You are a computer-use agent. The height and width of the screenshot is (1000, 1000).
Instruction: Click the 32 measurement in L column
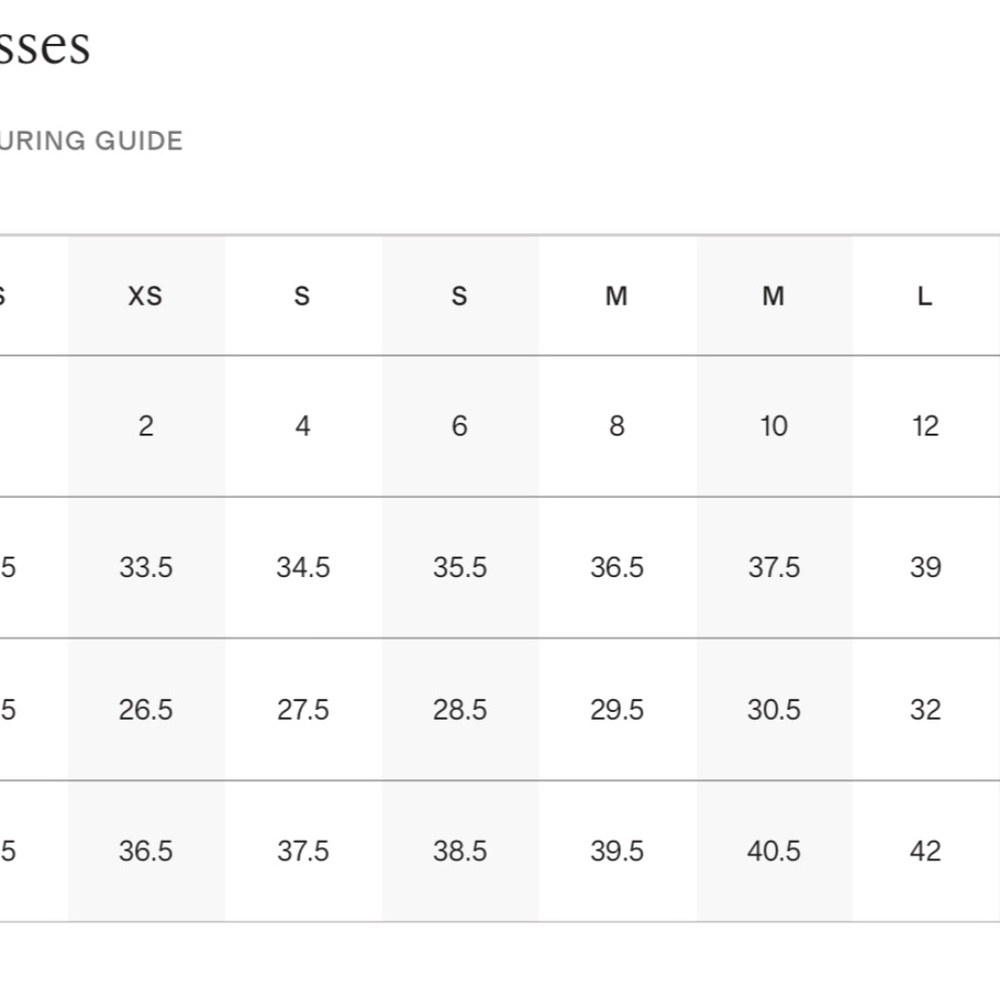925,710
